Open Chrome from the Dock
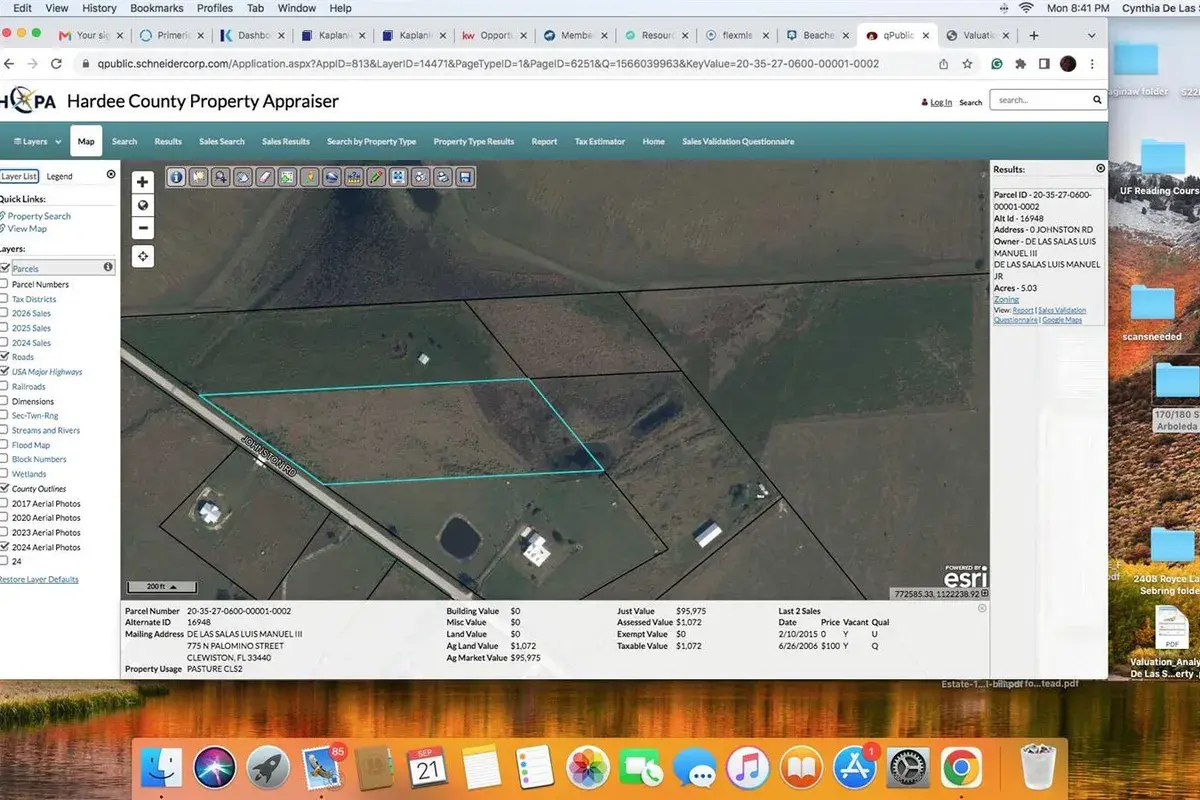 pyautogui.click(x=962, y=768)
